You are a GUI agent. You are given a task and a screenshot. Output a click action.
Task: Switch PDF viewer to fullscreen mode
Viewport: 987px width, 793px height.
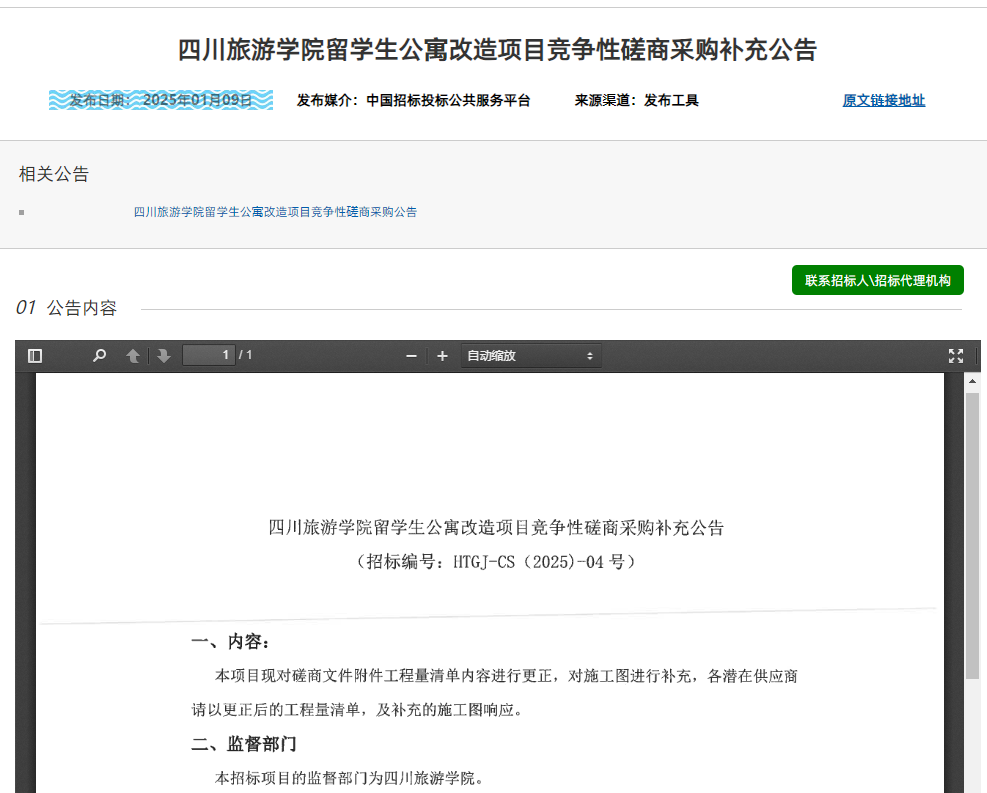point(956,356)
